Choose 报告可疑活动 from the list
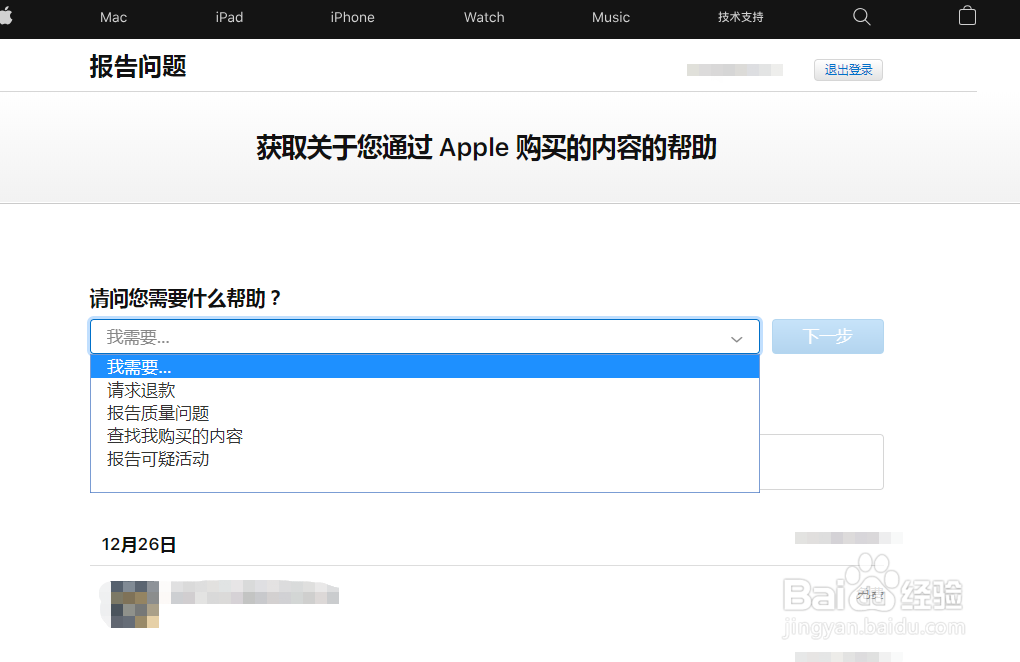 point(158,459)
